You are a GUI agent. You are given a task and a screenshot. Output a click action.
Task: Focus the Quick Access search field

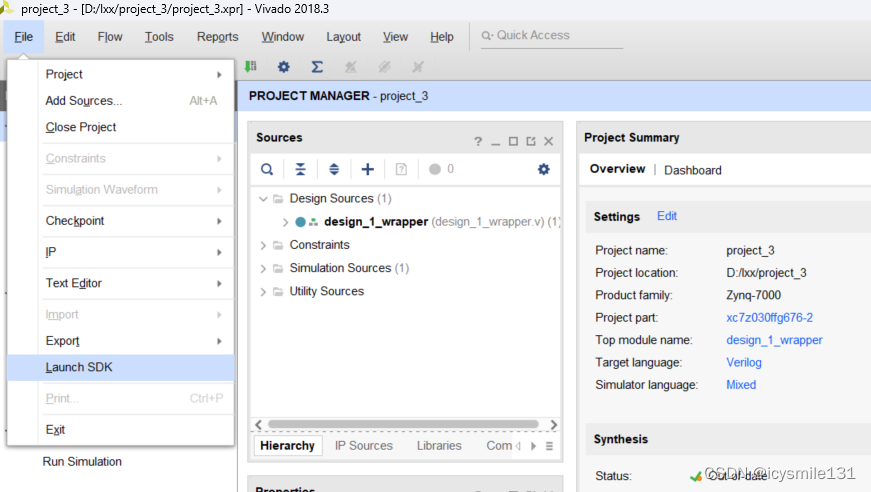click(x=552, y=36)
